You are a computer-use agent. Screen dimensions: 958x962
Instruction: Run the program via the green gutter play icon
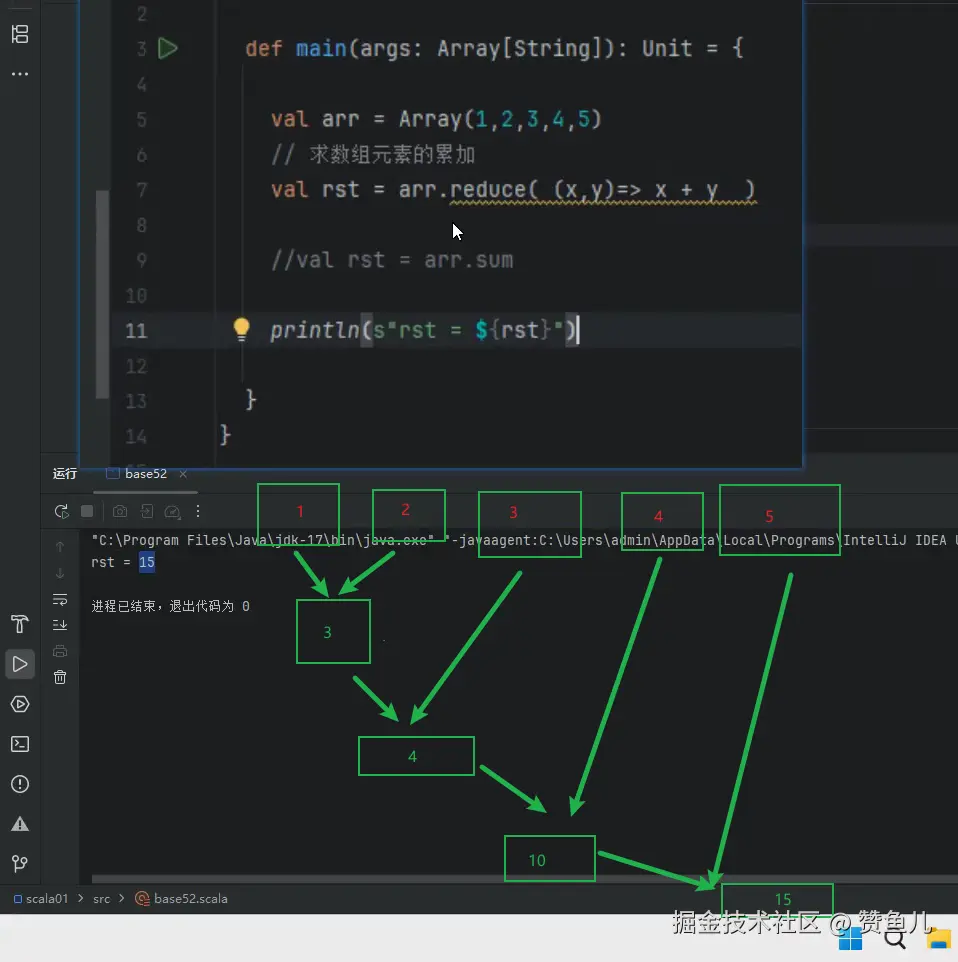pyautogui.click(x=167, y=47)
